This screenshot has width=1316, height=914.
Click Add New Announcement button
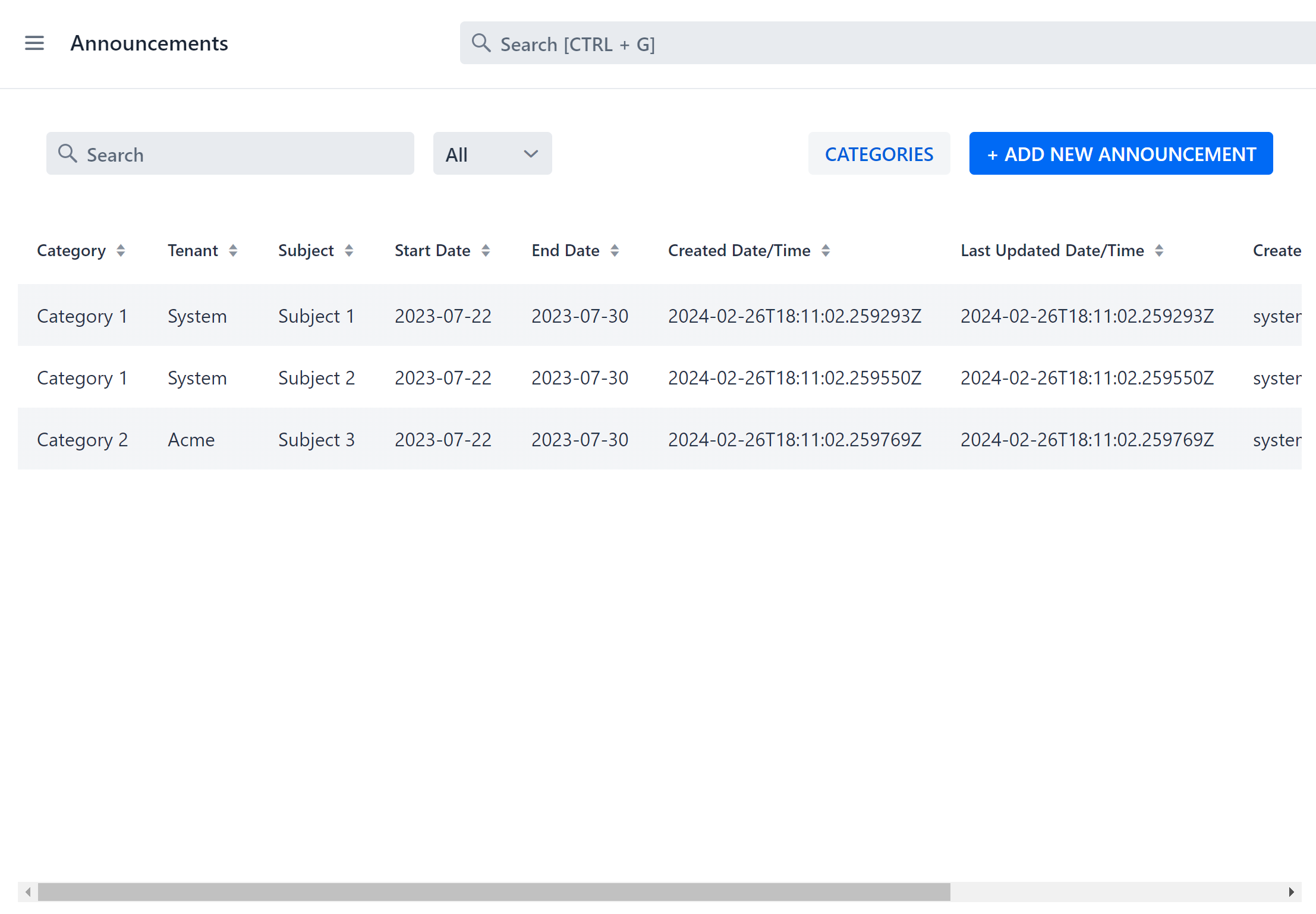pos(1120,154)
